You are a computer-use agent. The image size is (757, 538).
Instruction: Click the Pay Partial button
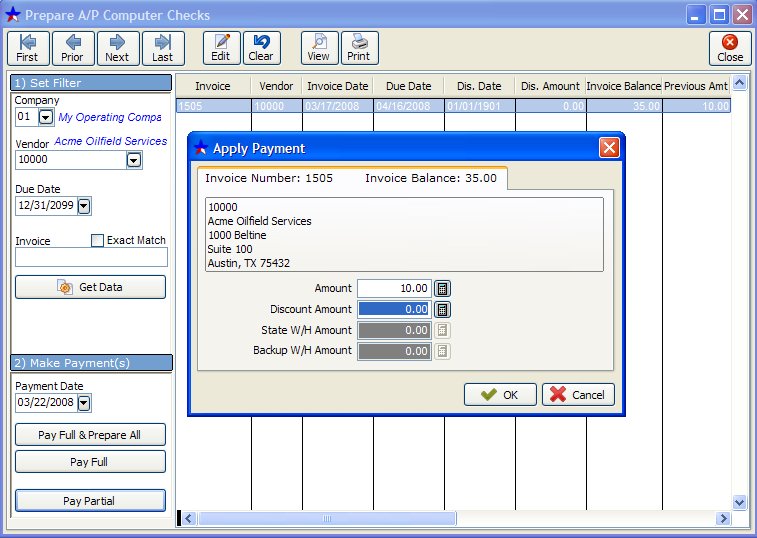(90, 500)
